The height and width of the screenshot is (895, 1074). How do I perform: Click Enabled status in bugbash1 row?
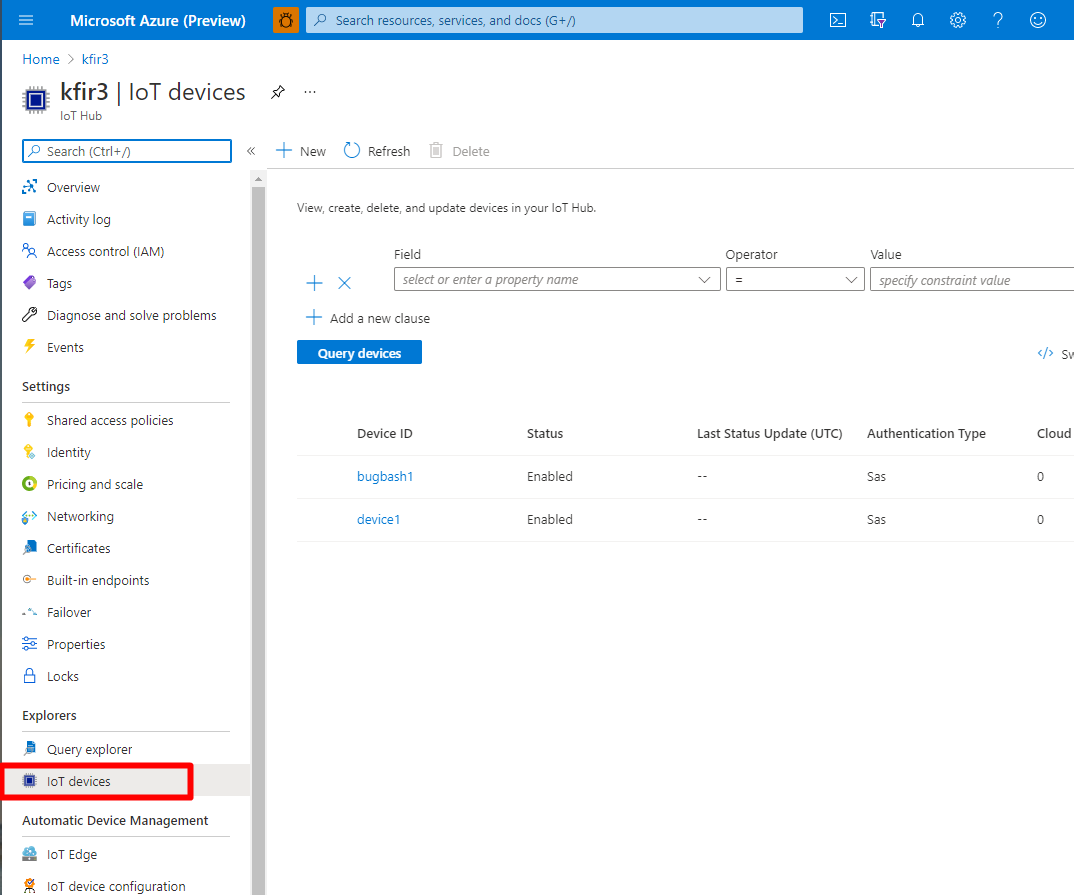coord(550,476)
